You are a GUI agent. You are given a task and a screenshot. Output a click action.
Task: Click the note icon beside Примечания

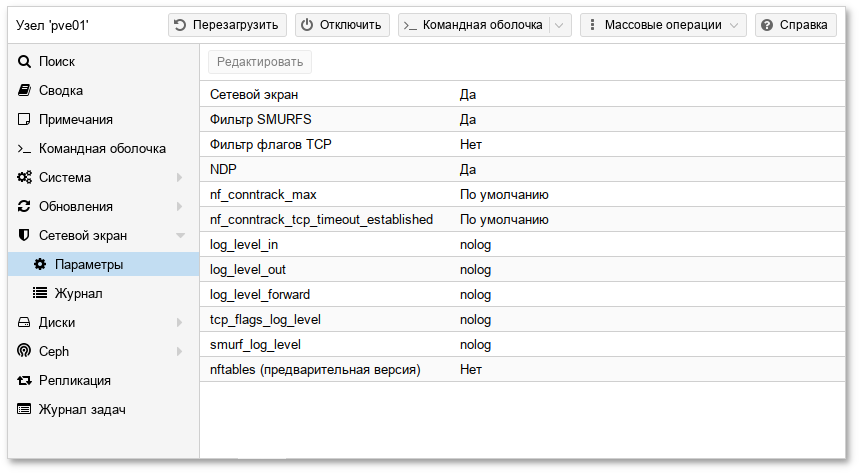click(x=24, y=120)
